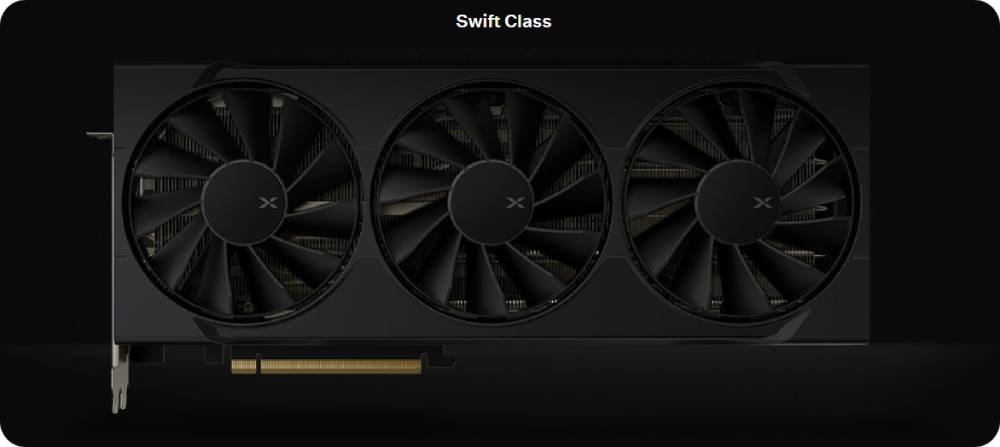
Task: Select the middle fan's bottom blades
Action: (x=491, y=281)
